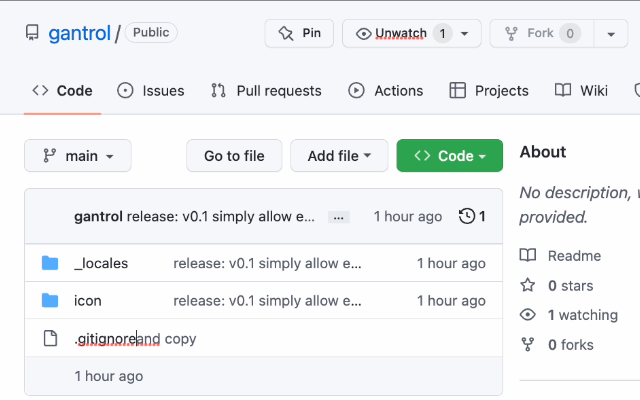The image size is (640, 400).
Task: Pin this repository
Action: coord(299,33)
